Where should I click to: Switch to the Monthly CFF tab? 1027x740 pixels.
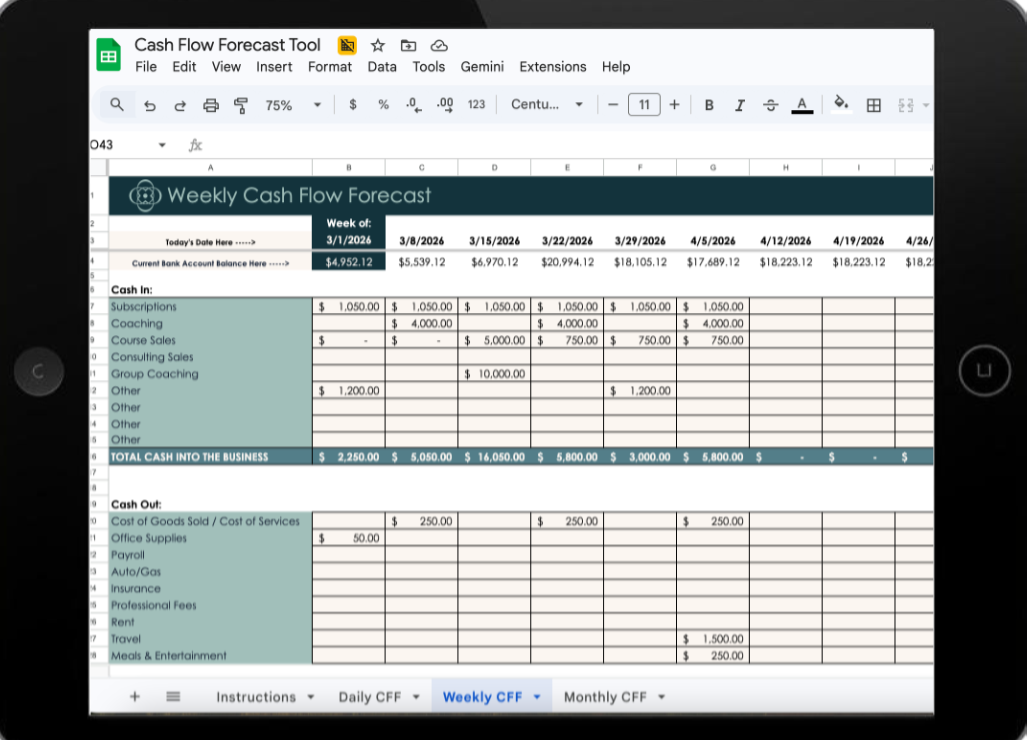[x=608, y=696]
